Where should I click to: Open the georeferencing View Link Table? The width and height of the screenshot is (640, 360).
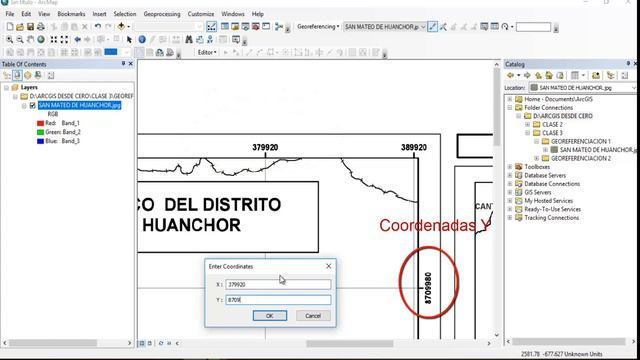tap(494, 27)
